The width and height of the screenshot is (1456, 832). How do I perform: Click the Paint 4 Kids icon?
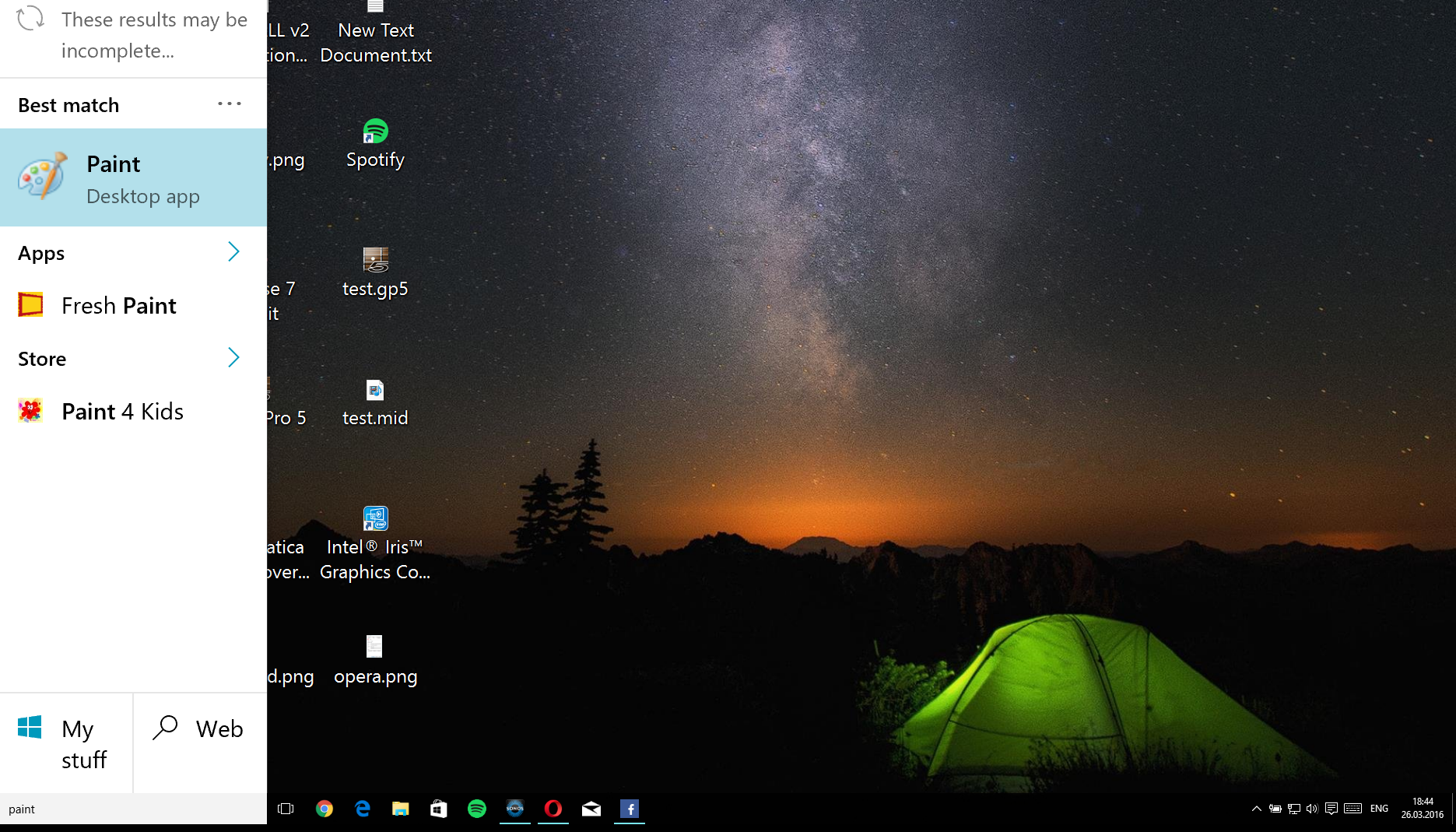pos(30,410)
